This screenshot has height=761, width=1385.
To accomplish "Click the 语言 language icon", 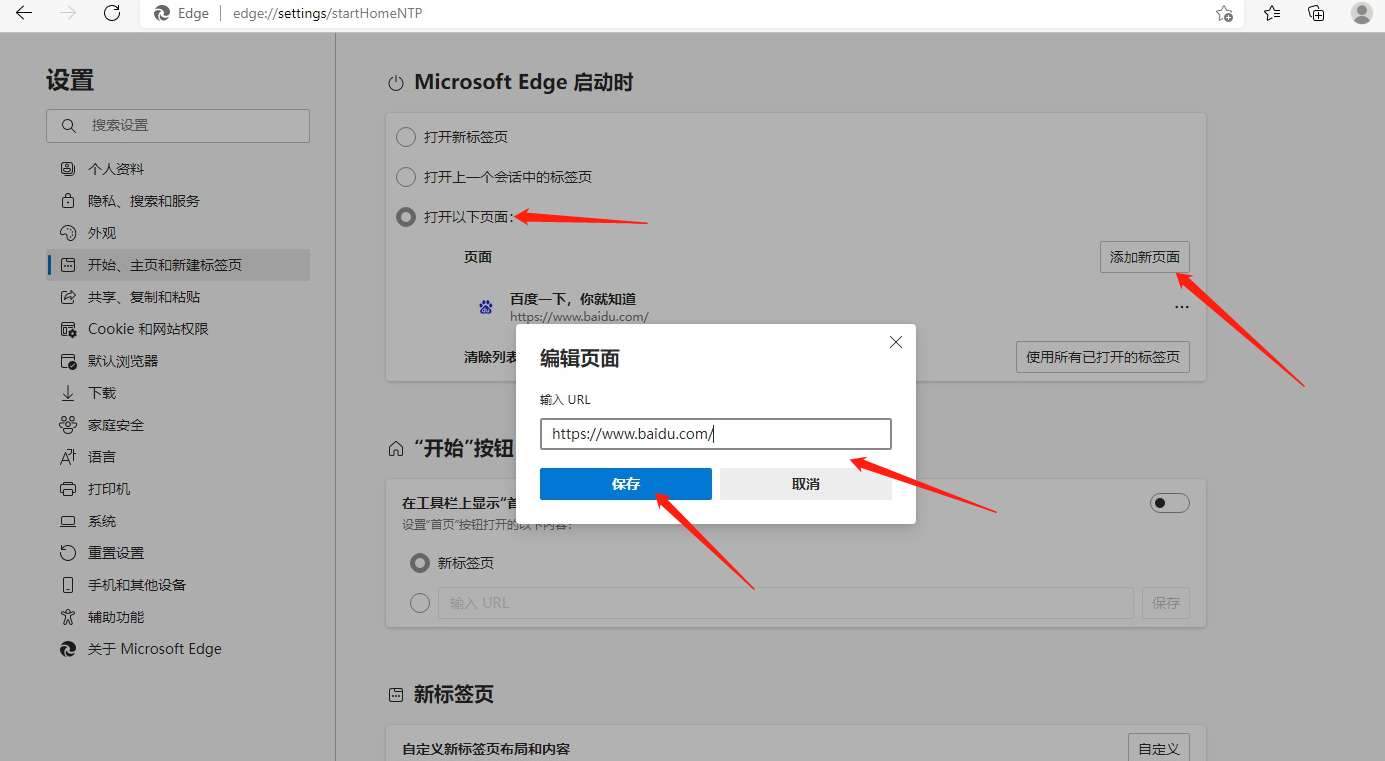I will coord(68,457).
